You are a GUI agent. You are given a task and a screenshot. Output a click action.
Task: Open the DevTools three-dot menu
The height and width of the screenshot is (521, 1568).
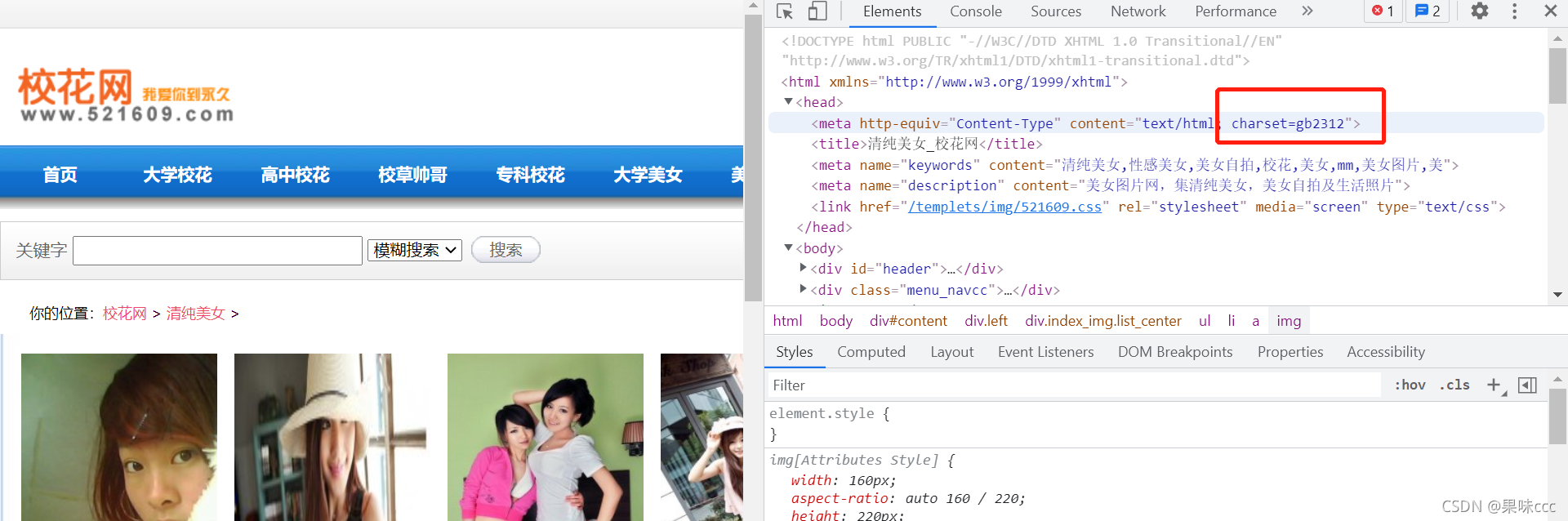point(1514,11)
